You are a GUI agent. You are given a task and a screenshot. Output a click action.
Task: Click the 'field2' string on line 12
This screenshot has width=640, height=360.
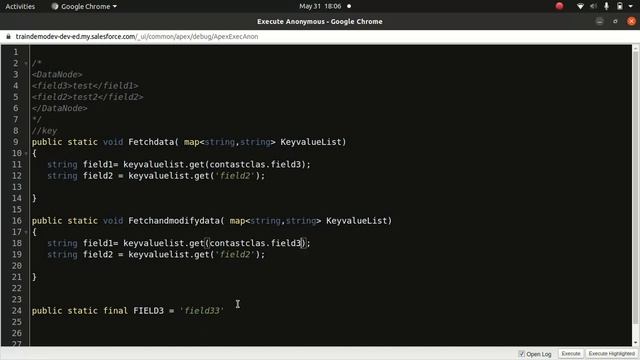[x=235, y=176]
